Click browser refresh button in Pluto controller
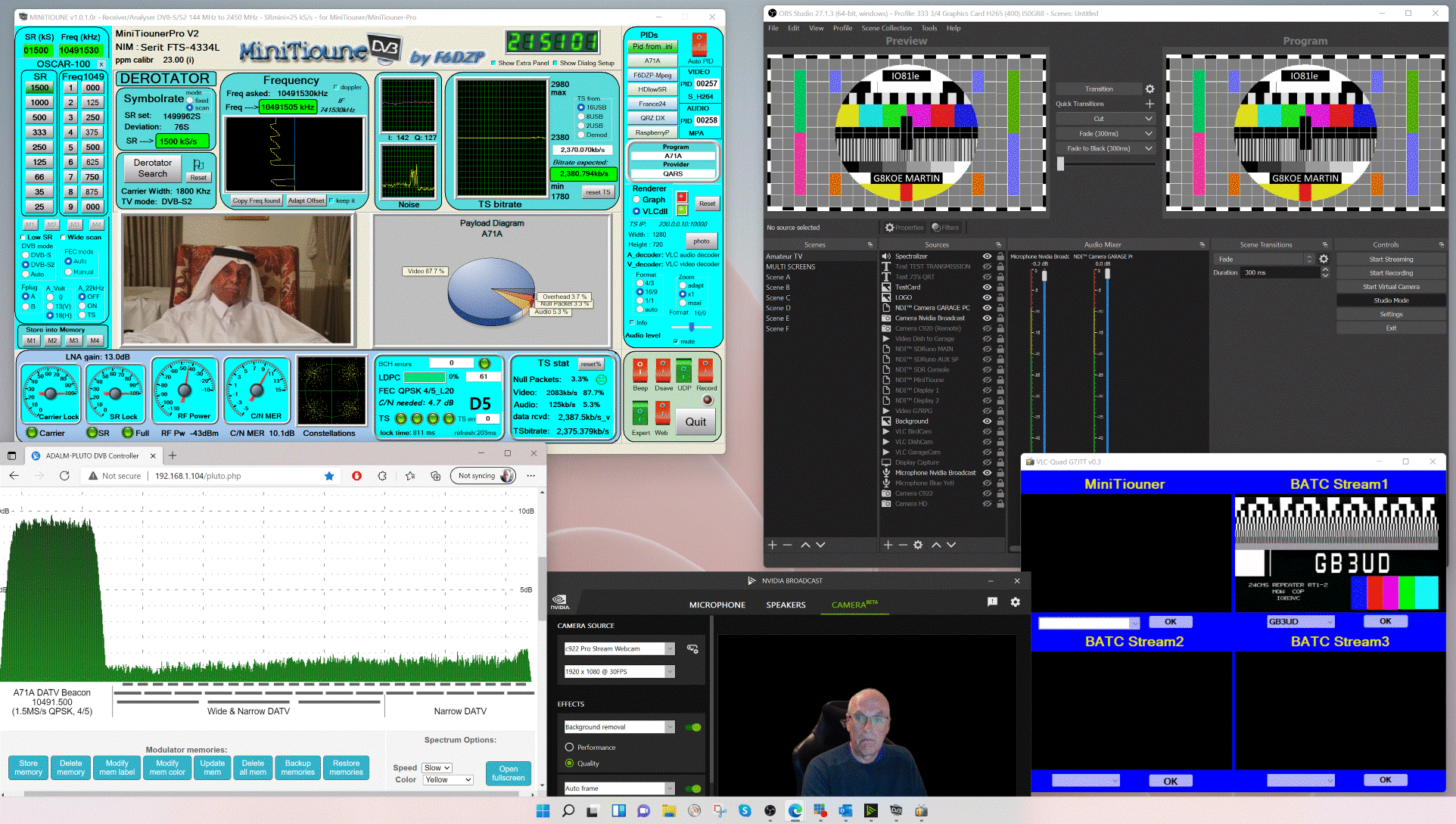1456x824 pixels. pos(64,476)
